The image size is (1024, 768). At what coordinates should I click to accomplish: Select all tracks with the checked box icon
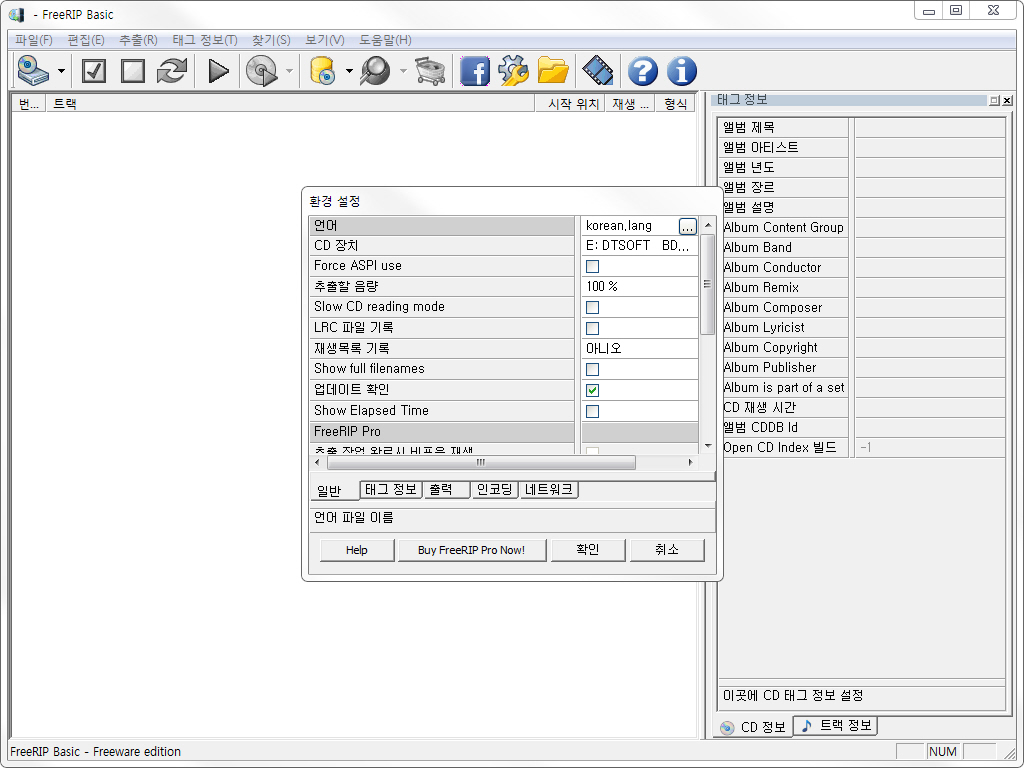(94, 71)
